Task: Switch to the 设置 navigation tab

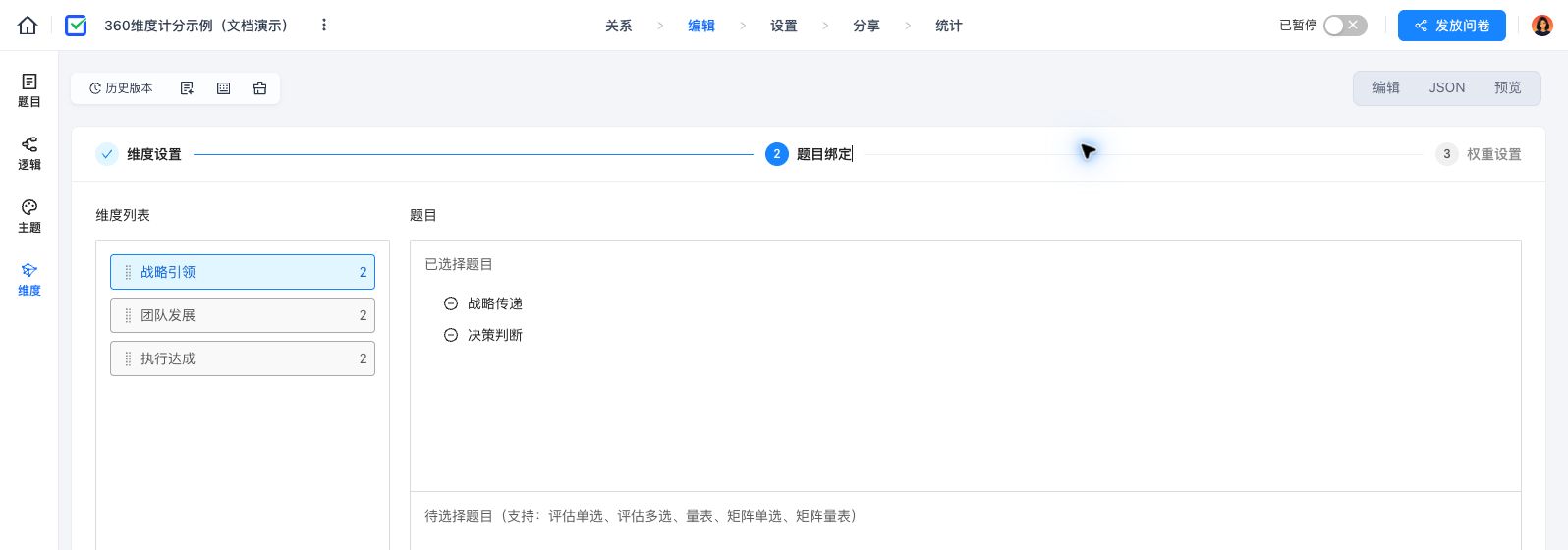Action: click(x=784, y=26)
